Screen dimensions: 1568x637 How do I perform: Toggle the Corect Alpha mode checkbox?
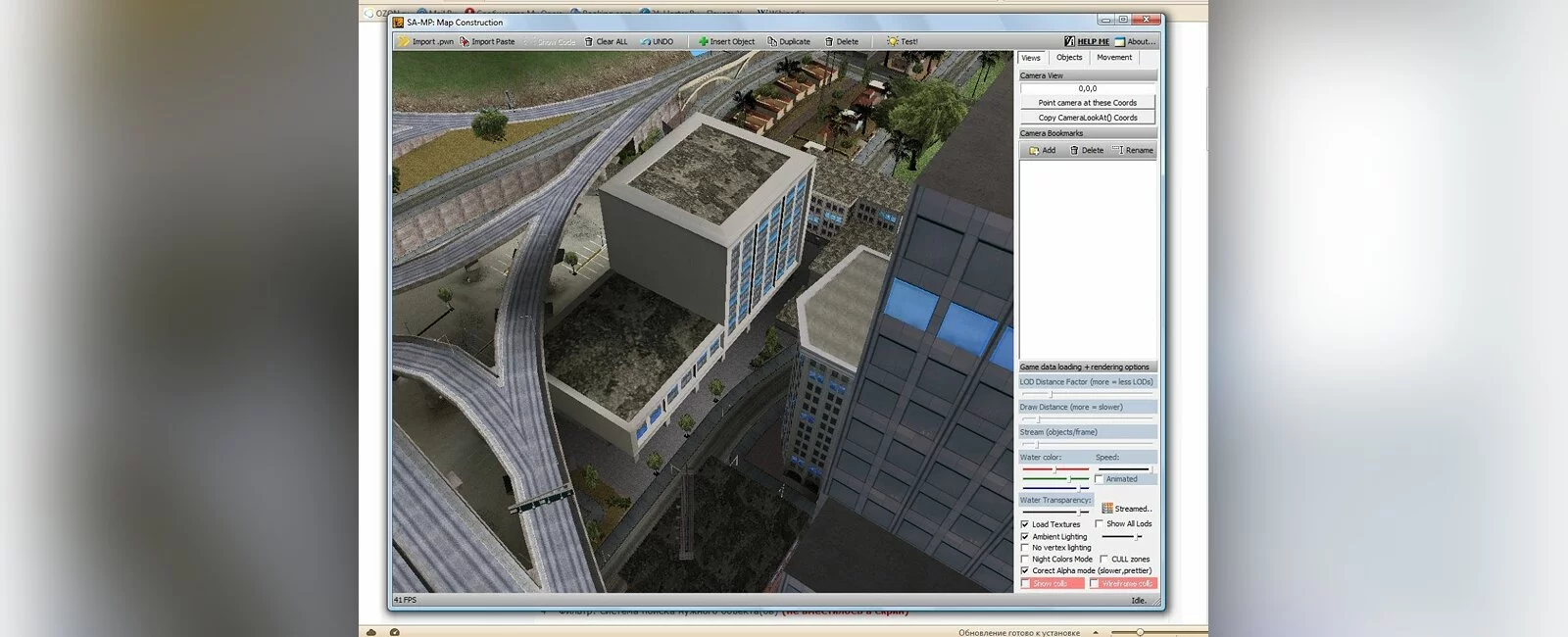click(x=1025, y=570)
